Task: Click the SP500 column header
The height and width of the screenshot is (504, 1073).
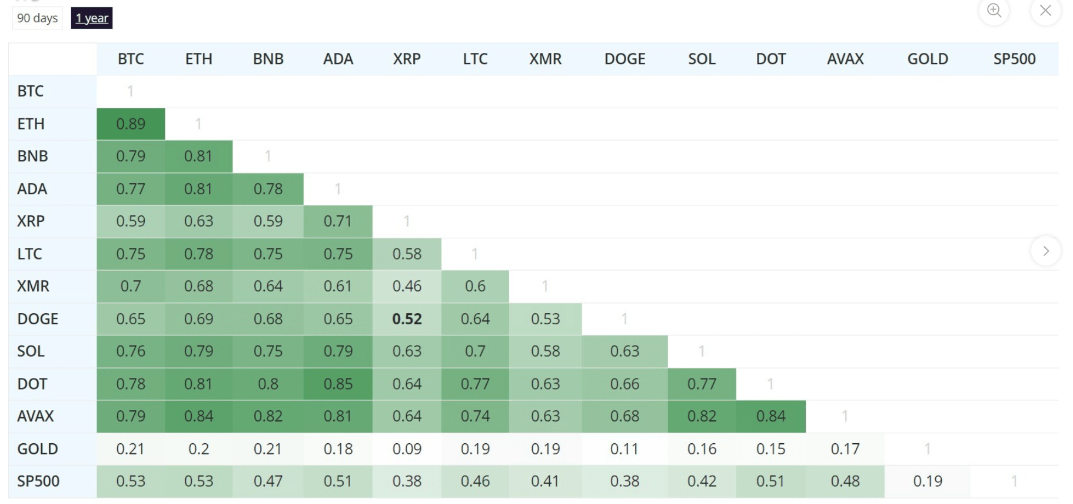Action: point(1014,59)
